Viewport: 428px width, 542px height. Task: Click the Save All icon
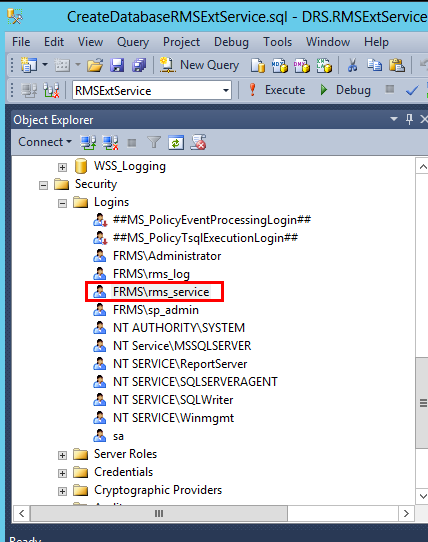pyautogui.click(x=139, y=65)
